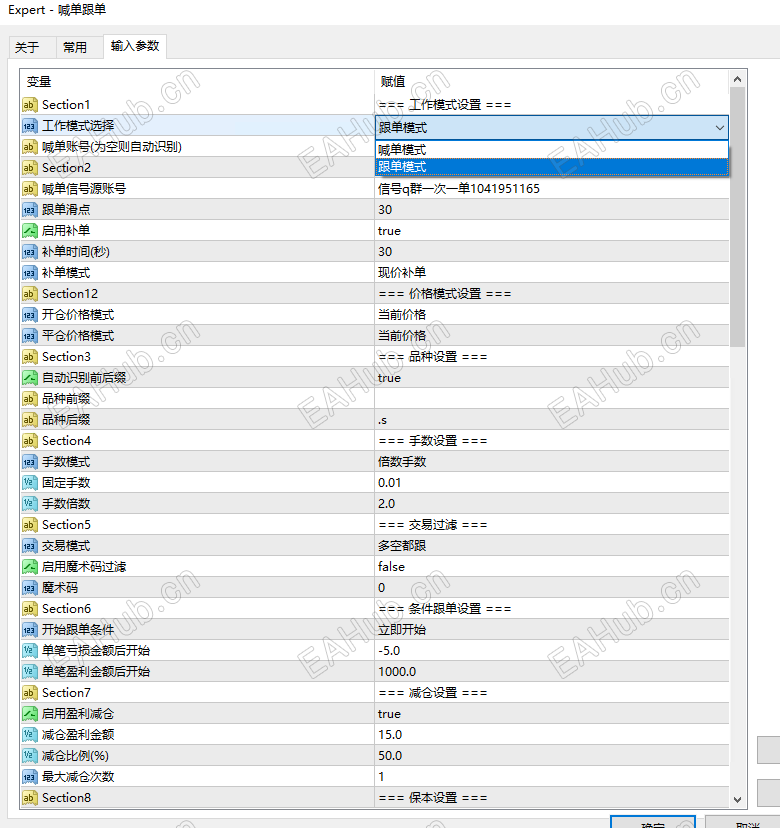This screenshot has width=780, height=828.
Task: Click the scrollbar up arrow
Action: tap(737, 79)
